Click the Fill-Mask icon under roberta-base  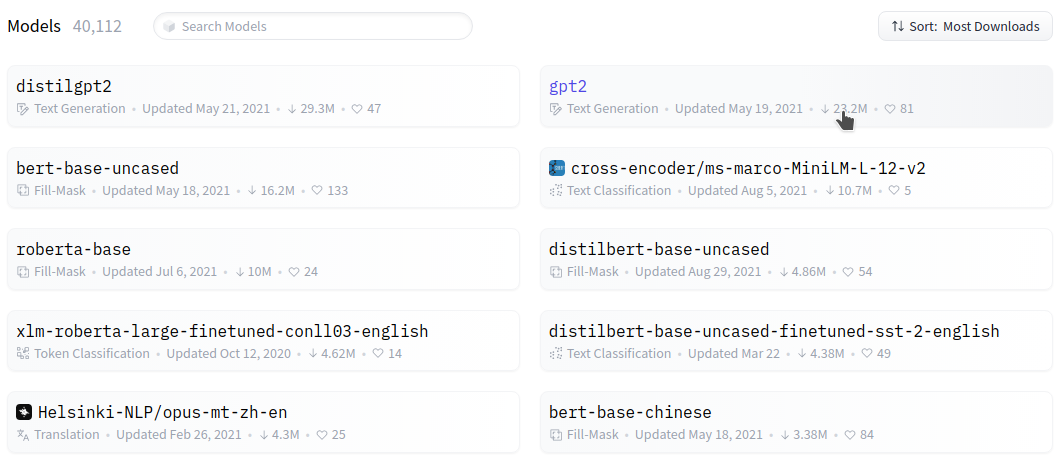point(23,272)
